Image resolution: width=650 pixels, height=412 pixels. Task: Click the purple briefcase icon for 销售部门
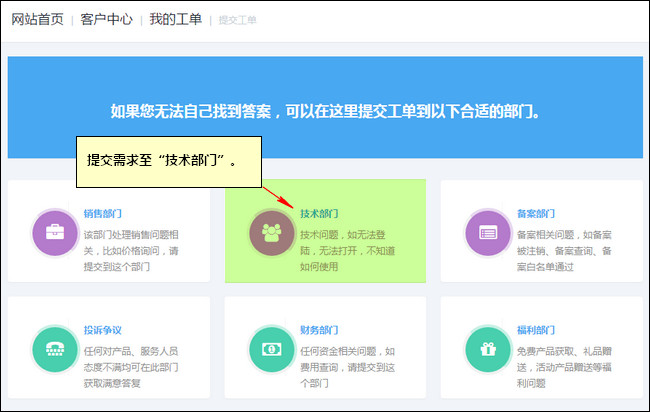point(55,233)
